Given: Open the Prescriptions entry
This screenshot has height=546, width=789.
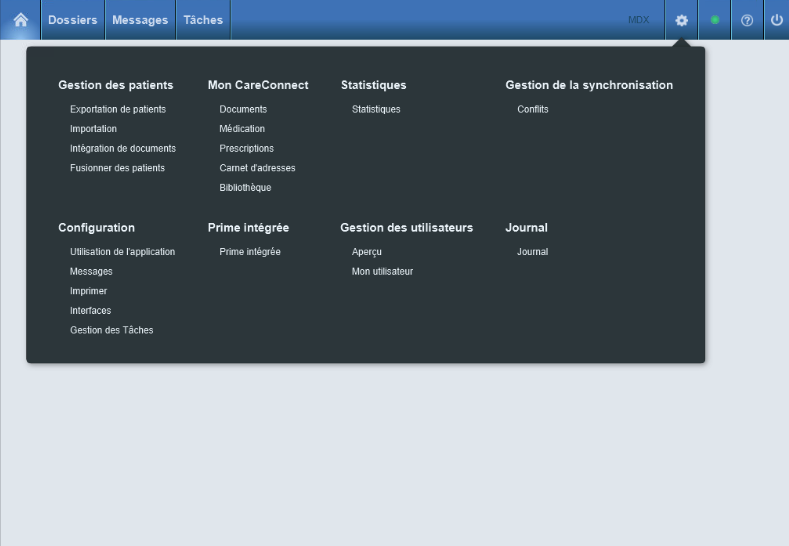Looking at the screenshot, I should coord(247,148).
